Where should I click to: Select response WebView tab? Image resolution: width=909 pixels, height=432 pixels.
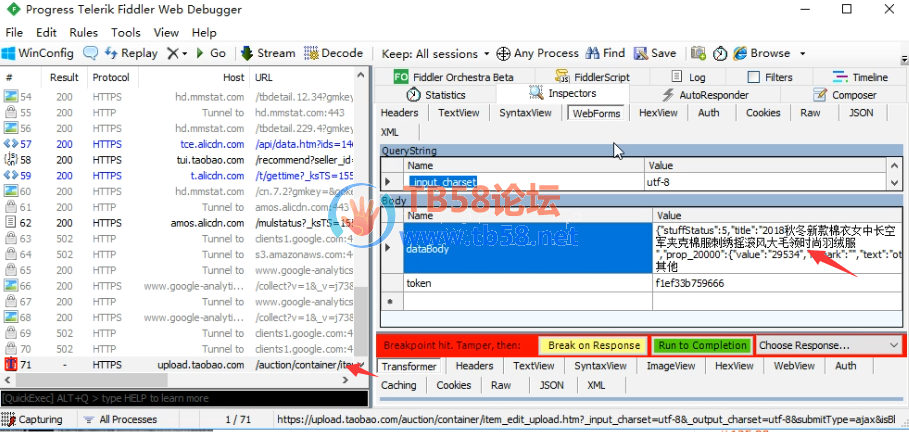794,366
